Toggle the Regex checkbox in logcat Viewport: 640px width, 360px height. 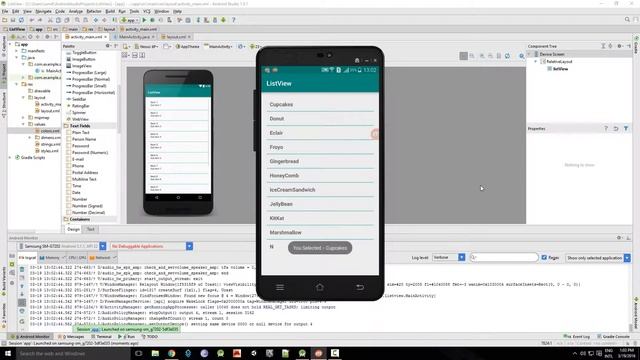coord(544,258)
